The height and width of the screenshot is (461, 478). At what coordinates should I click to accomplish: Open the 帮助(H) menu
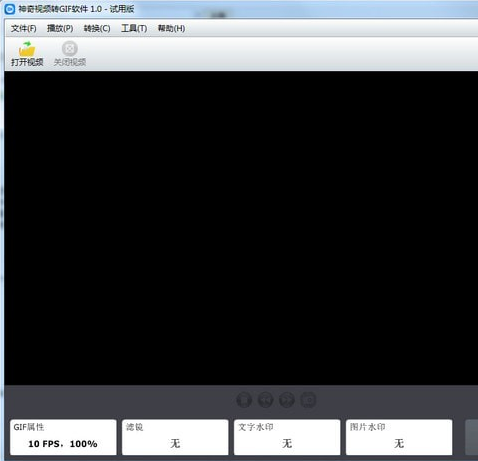[x=171, y=28]
